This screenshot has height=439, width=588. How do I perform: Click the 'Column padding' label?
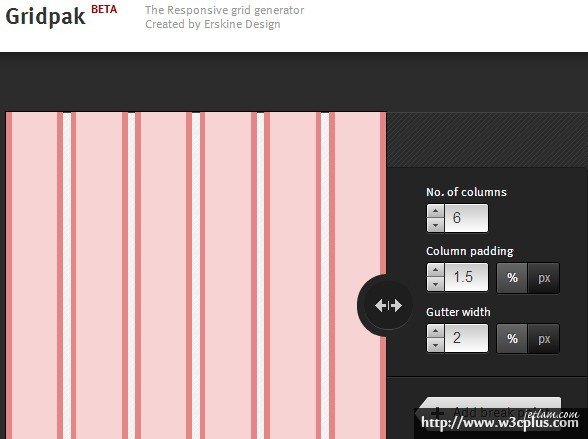click(470, 251)
